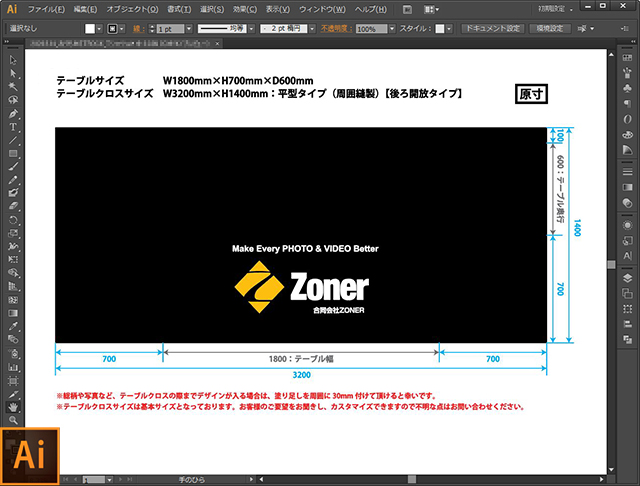Open the stroke weight 1 pt dropdown
Viewport: 640px width, 486px height.
pos(189,29)
